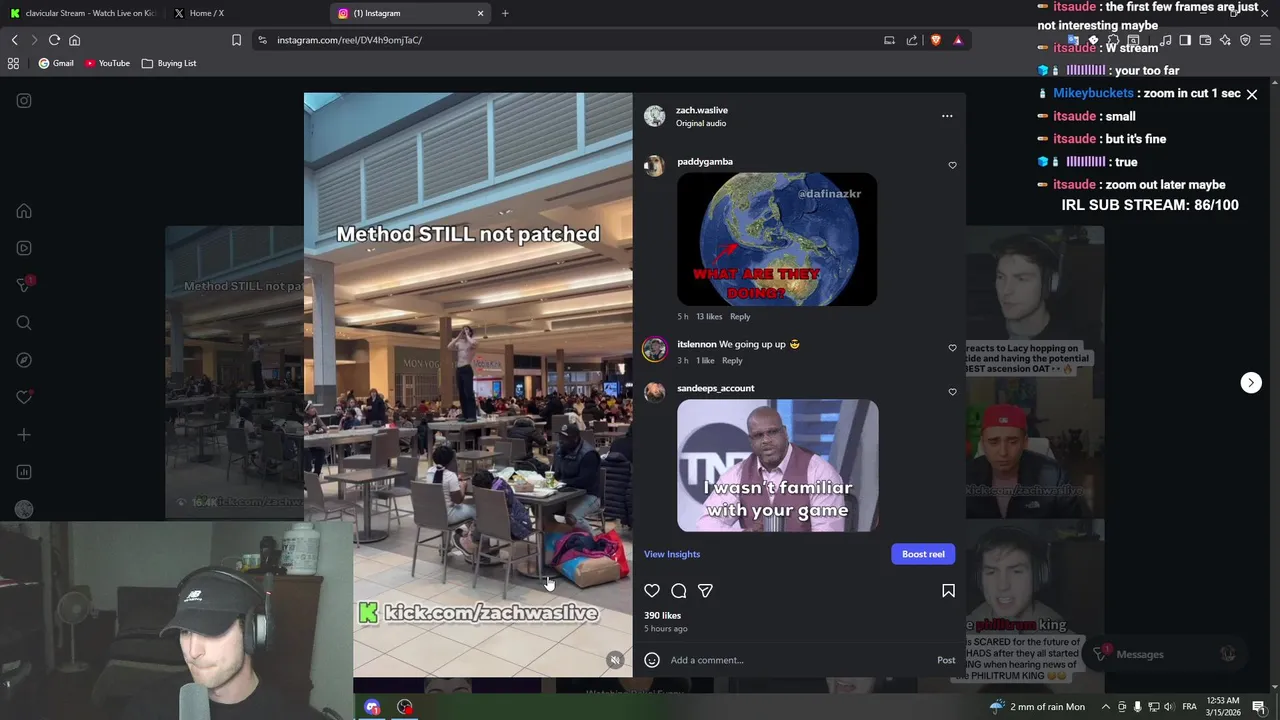Screen dimensions: 1280x720
Task: Open YouTube bookmark
Action: tap(107, 63)
